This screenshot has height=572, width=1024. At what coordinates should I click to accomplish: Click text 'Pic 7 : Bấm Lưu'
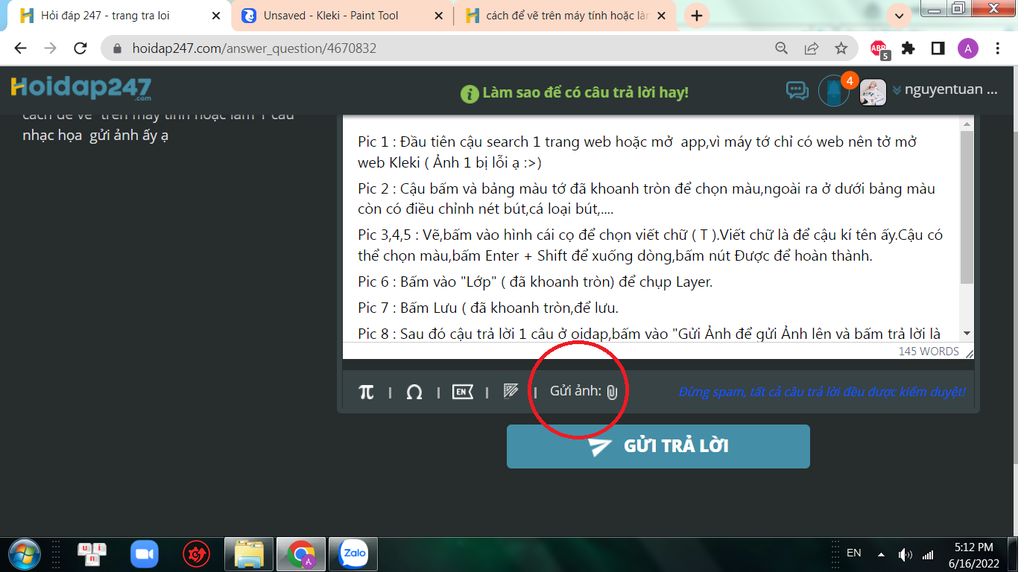(407, 308)
